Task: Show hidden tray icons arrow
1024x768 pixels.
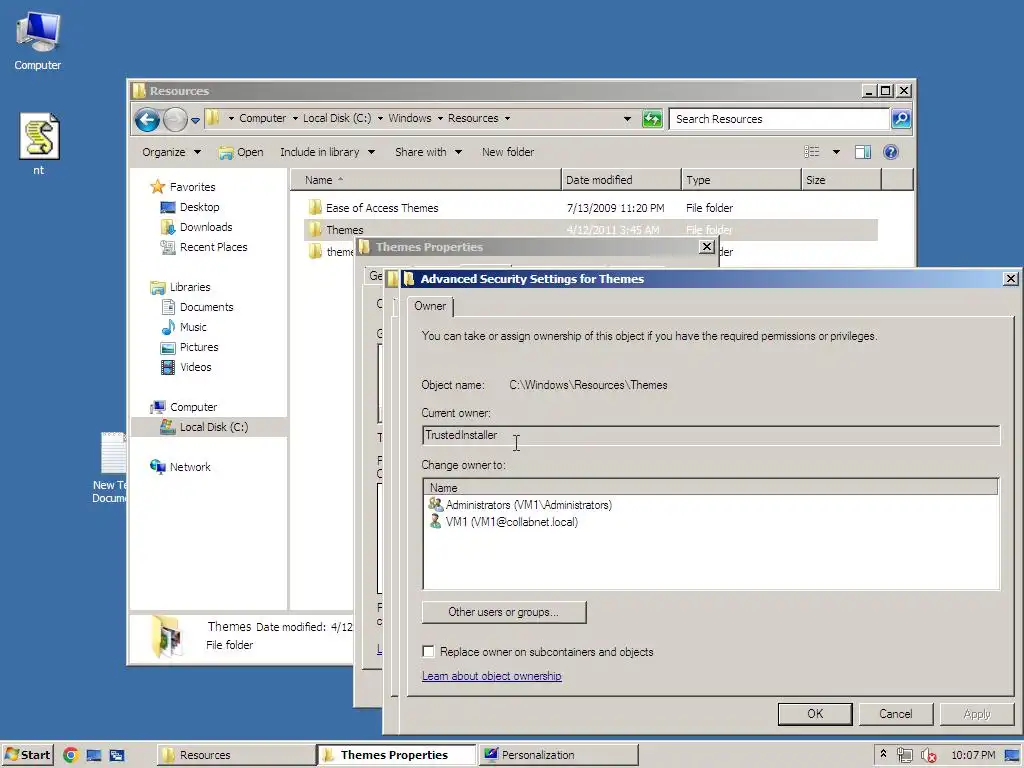Action: click(883, 754)
